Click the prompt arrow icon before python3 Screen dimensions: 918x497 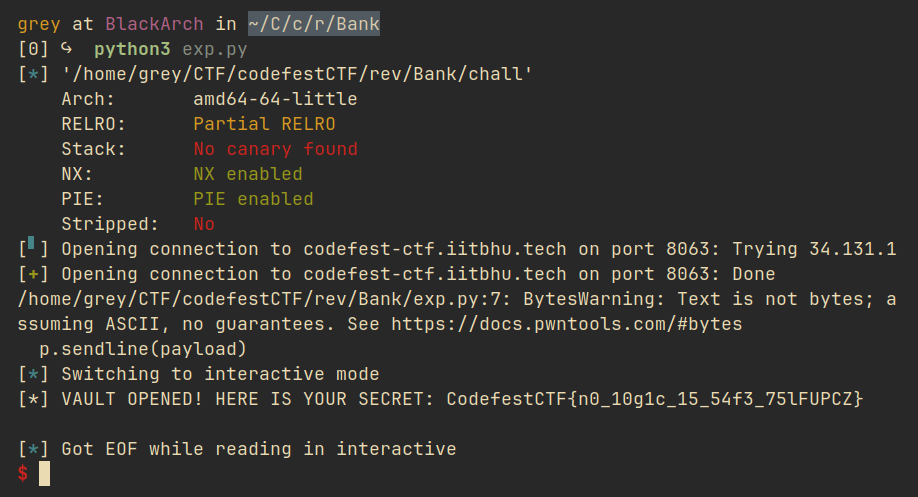point(67,49)
